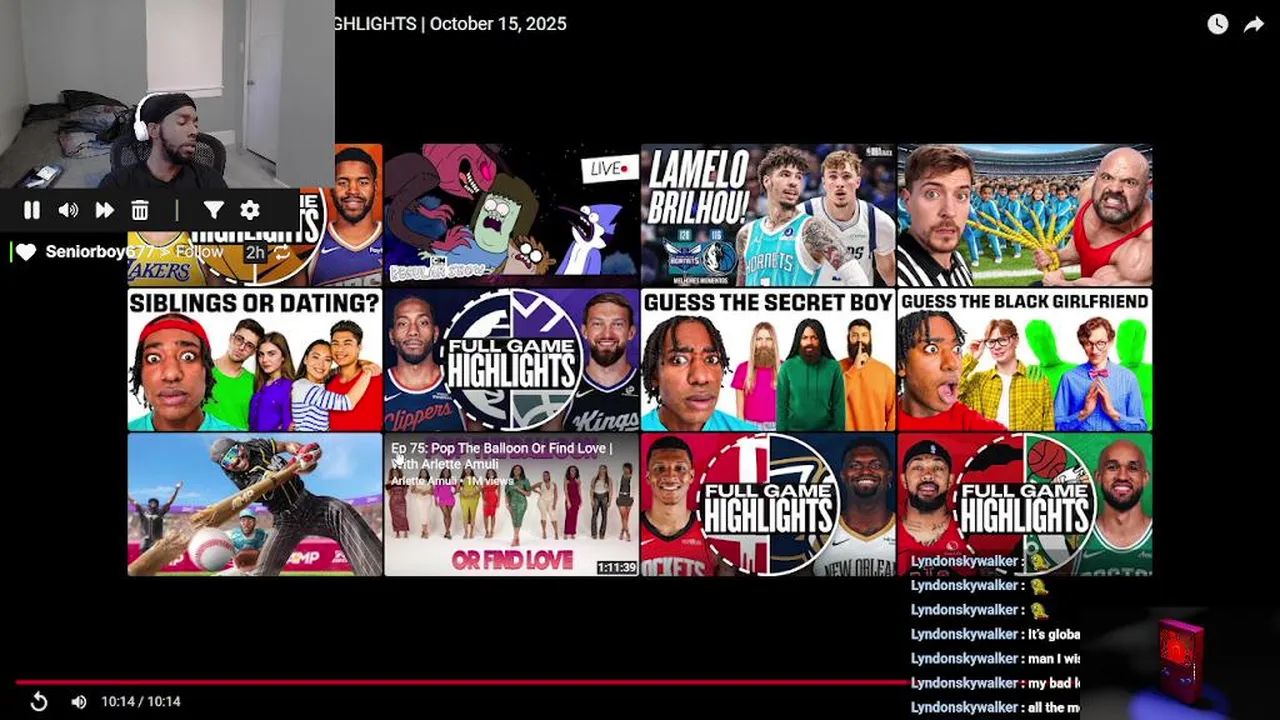The width and height of the screenshot is (1280, 720).
Task: Open Rockets vs New Orleans highlights thumbnail
Action: (x=768, y=504)
